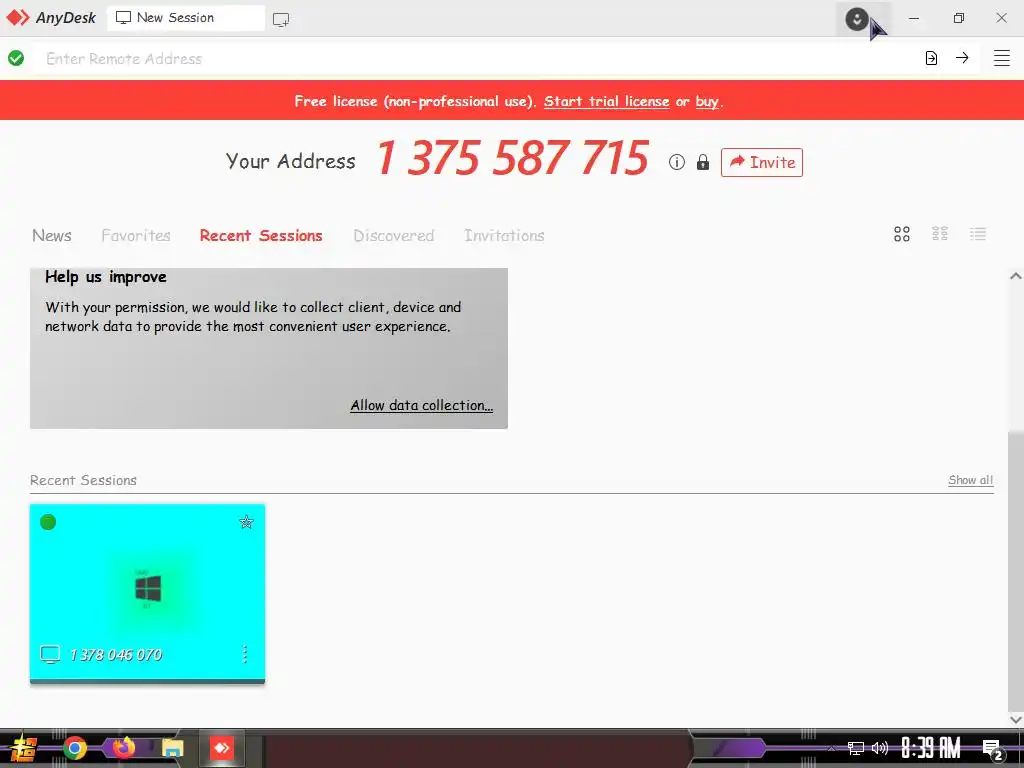Image resolution: width=1024 pixels, height=768 pixels.
Task: Launch Chrome from the taskbar
Action: pos(75,748)
